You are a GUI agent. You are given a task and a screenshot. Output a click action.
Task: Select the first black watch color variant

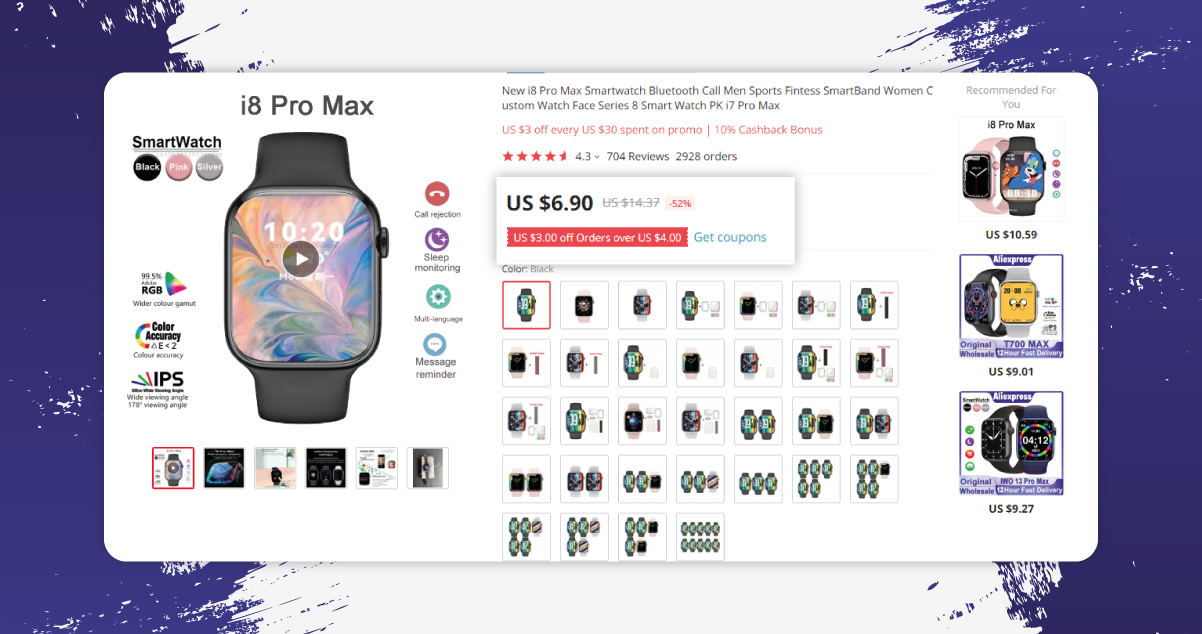point(526,305)
